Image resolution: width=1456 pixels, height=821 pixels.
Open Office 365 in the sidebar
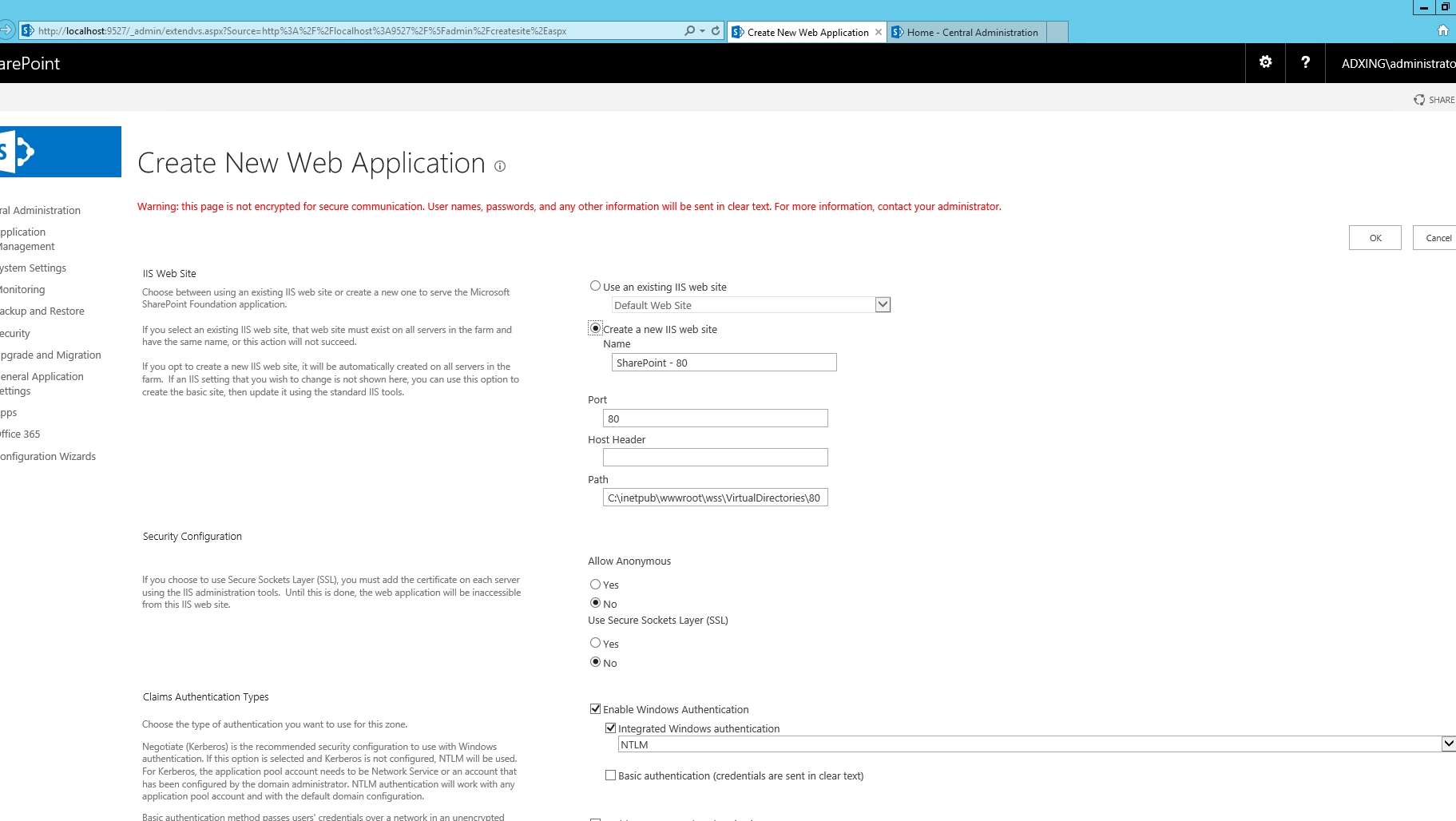tap(20, 434)
